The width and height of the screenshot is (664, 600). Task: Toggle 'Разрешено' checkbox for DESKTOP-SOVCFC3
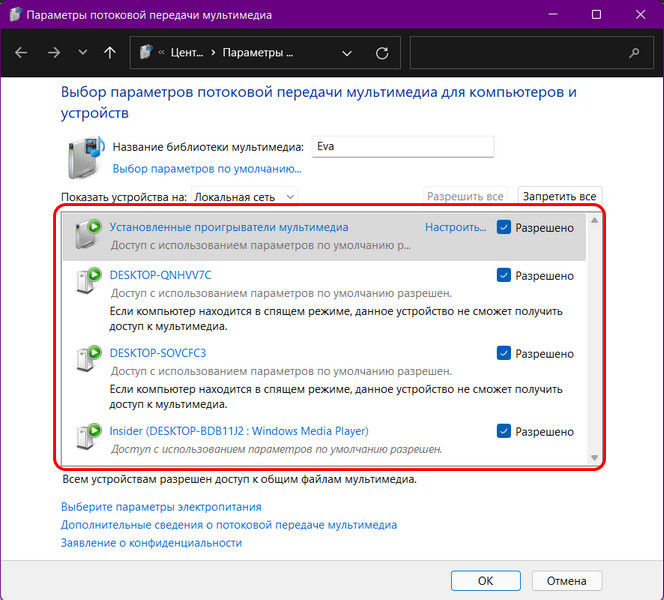[x=504, y=353]
